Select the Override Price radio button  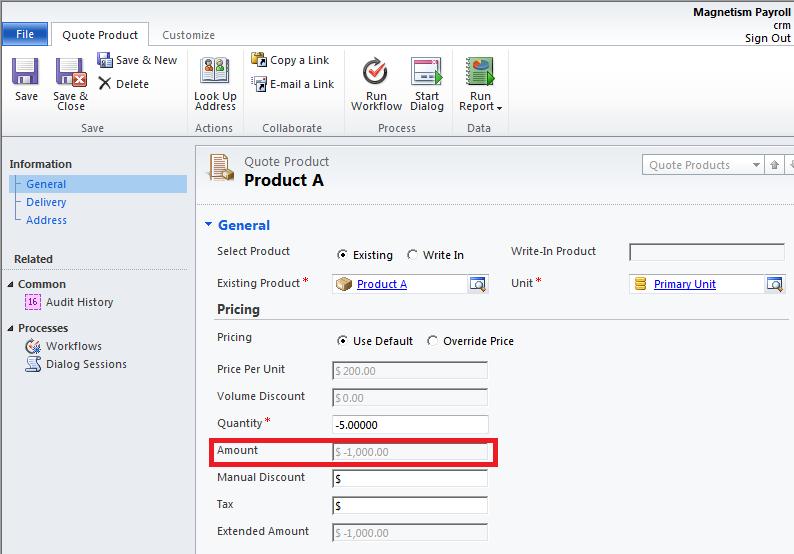433,341
